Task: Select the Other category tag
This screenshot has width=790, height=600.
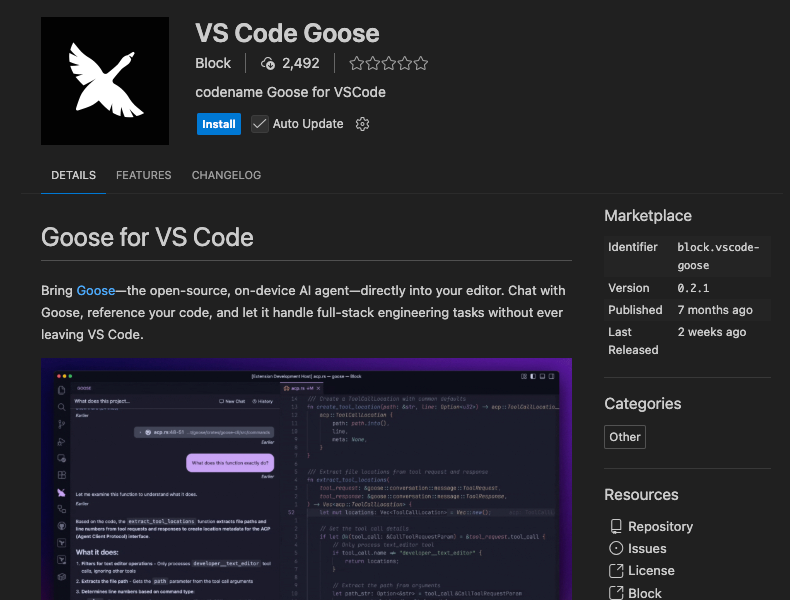Action: click(625, 437)
